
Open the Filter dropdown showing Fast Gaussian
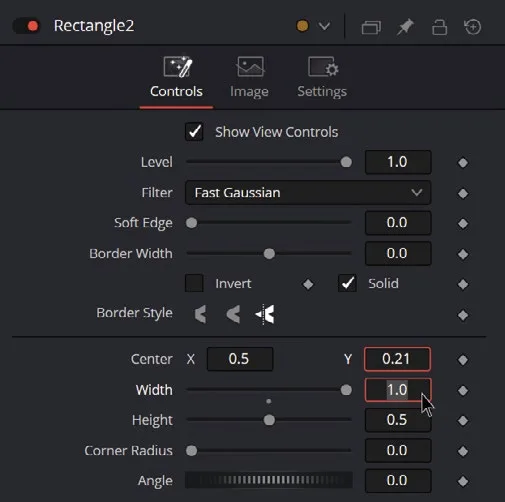coord(308,193)
